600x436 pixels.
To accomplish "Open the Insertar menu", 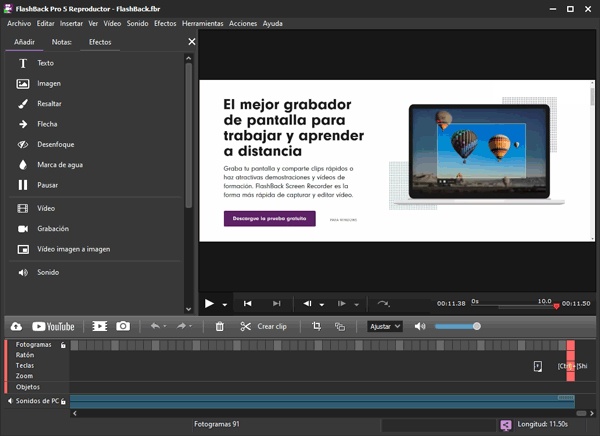I will pyautogui.click(x=71, y=23).
